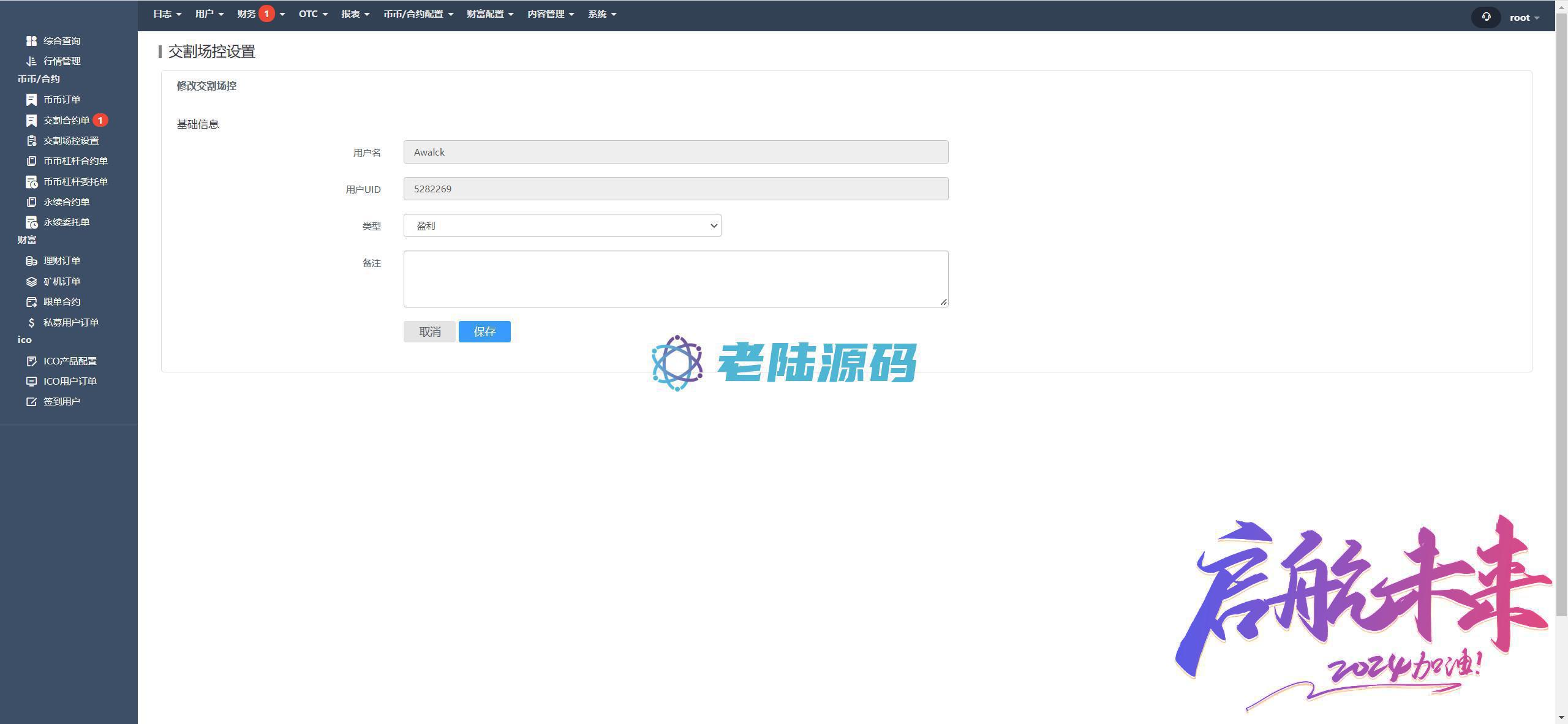
Task: Open 币币订单 sidebar entry
Action: tap(62, 99)
